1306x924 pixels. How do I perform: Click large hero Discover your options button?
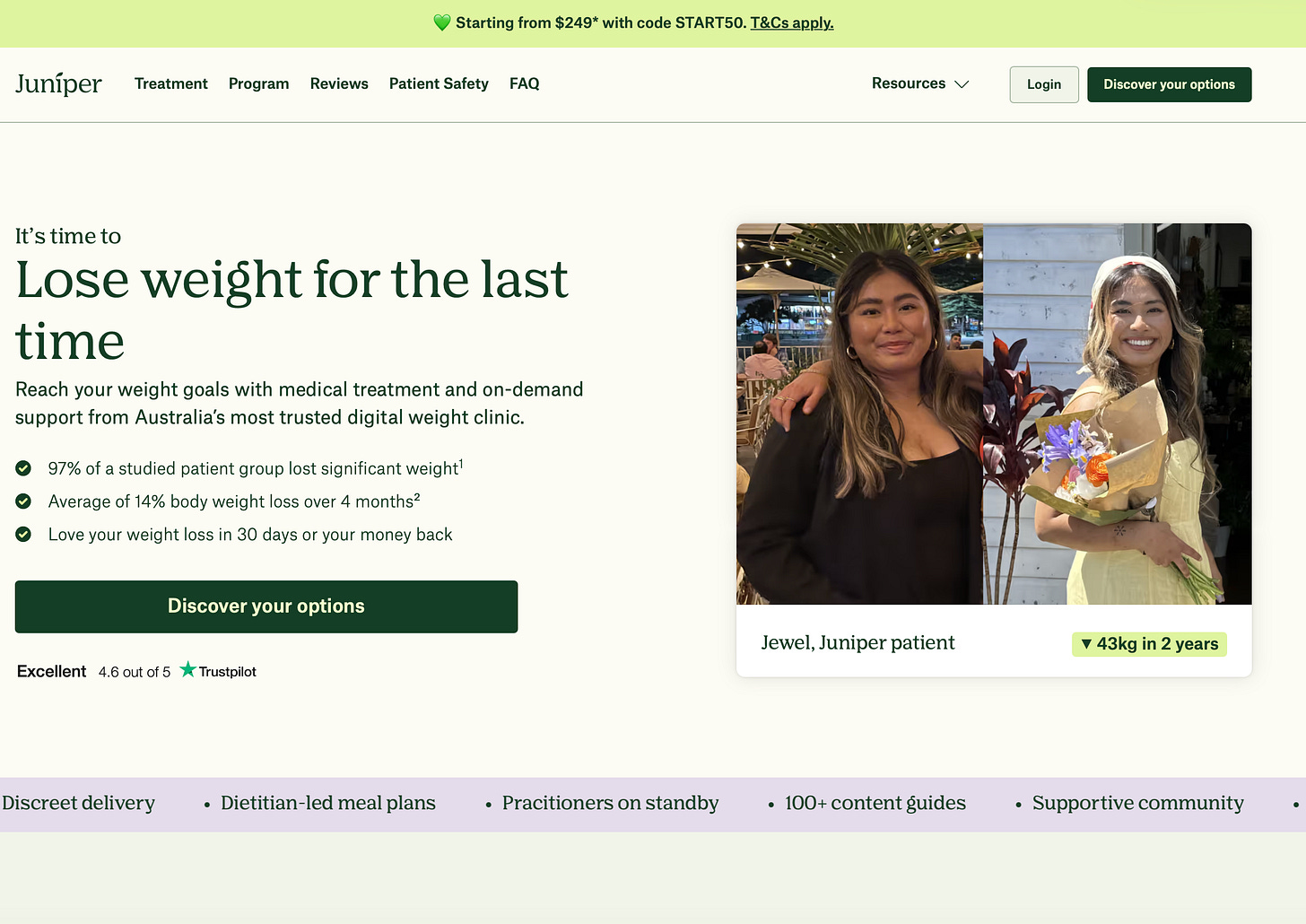[x=266, y=606]
